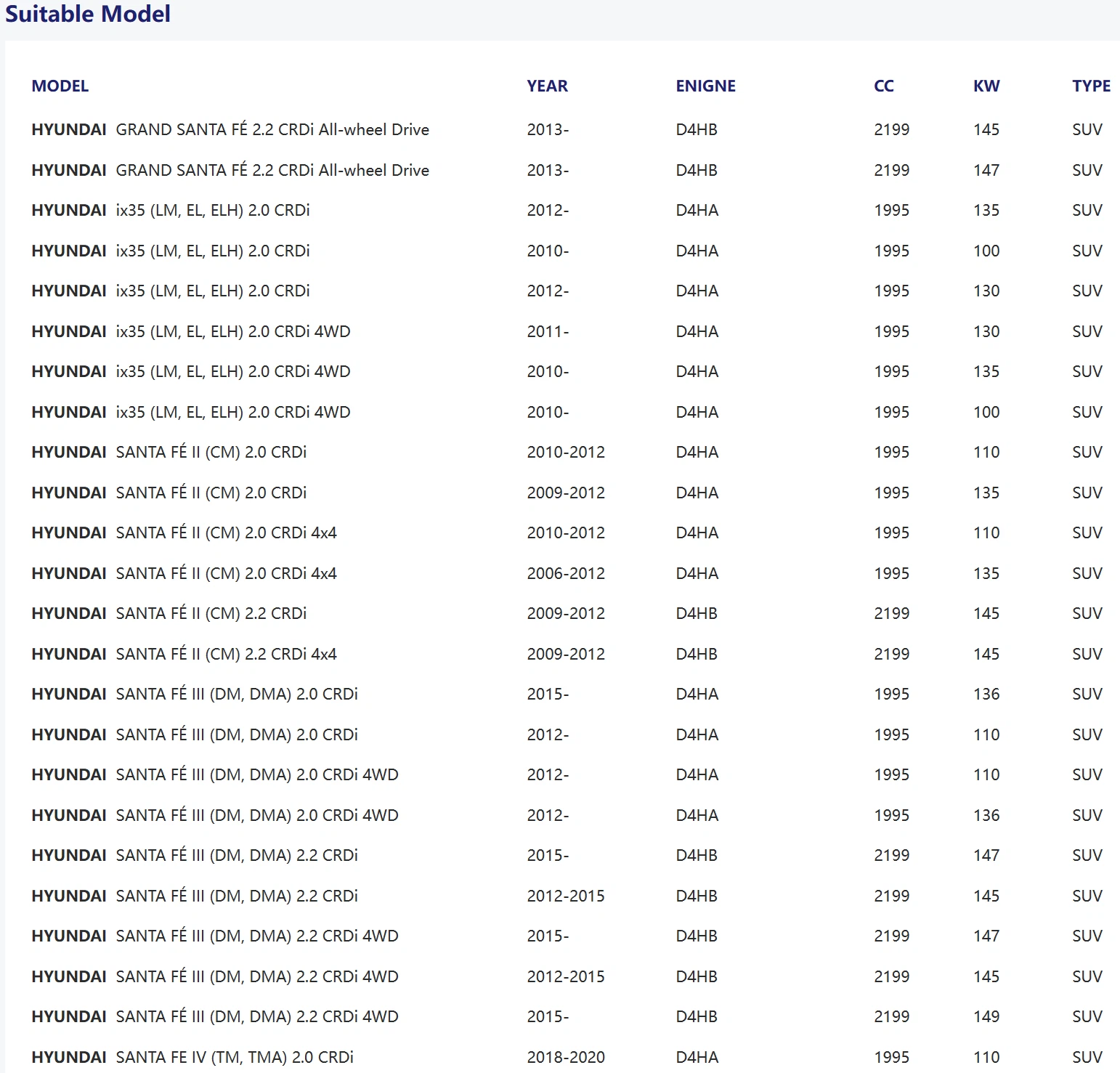Viewport: 1120px width, 1073px height.
Task: Click the SUV type cell in the Santa Fe IV row
Action: [x=1087, y=1057]
